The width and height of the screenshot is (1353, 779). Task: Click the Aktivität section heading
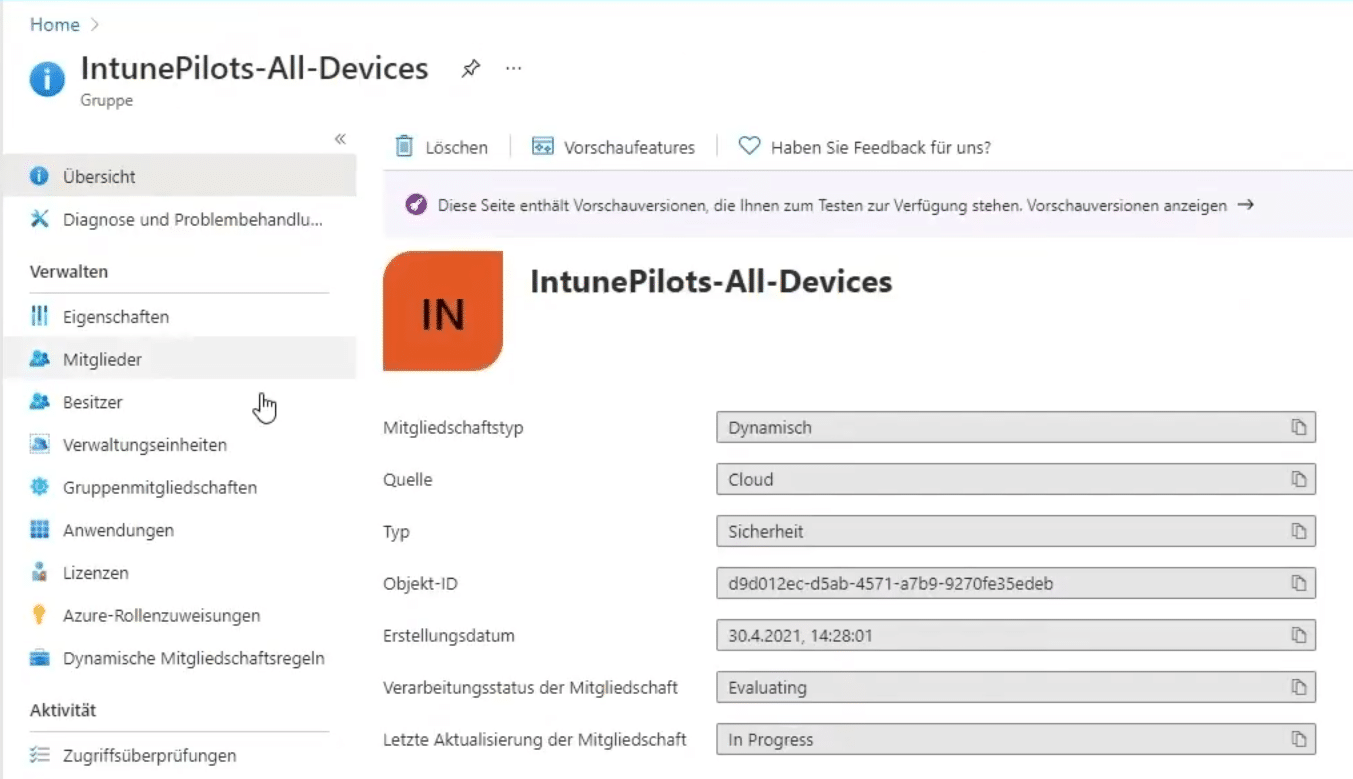click(63, 711)
